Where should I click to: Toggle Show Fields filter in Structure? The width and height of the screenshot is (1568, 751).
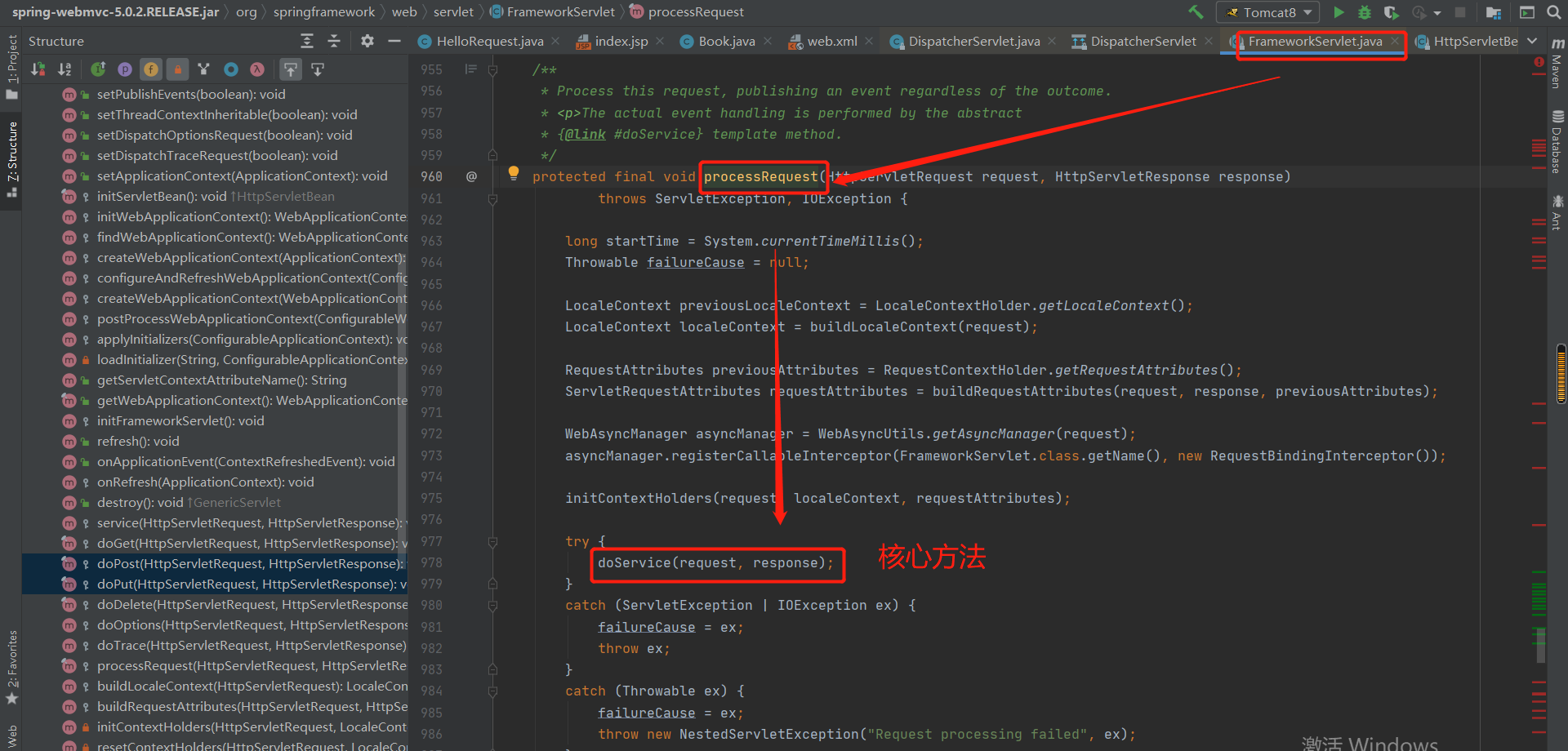pos(151,69)
